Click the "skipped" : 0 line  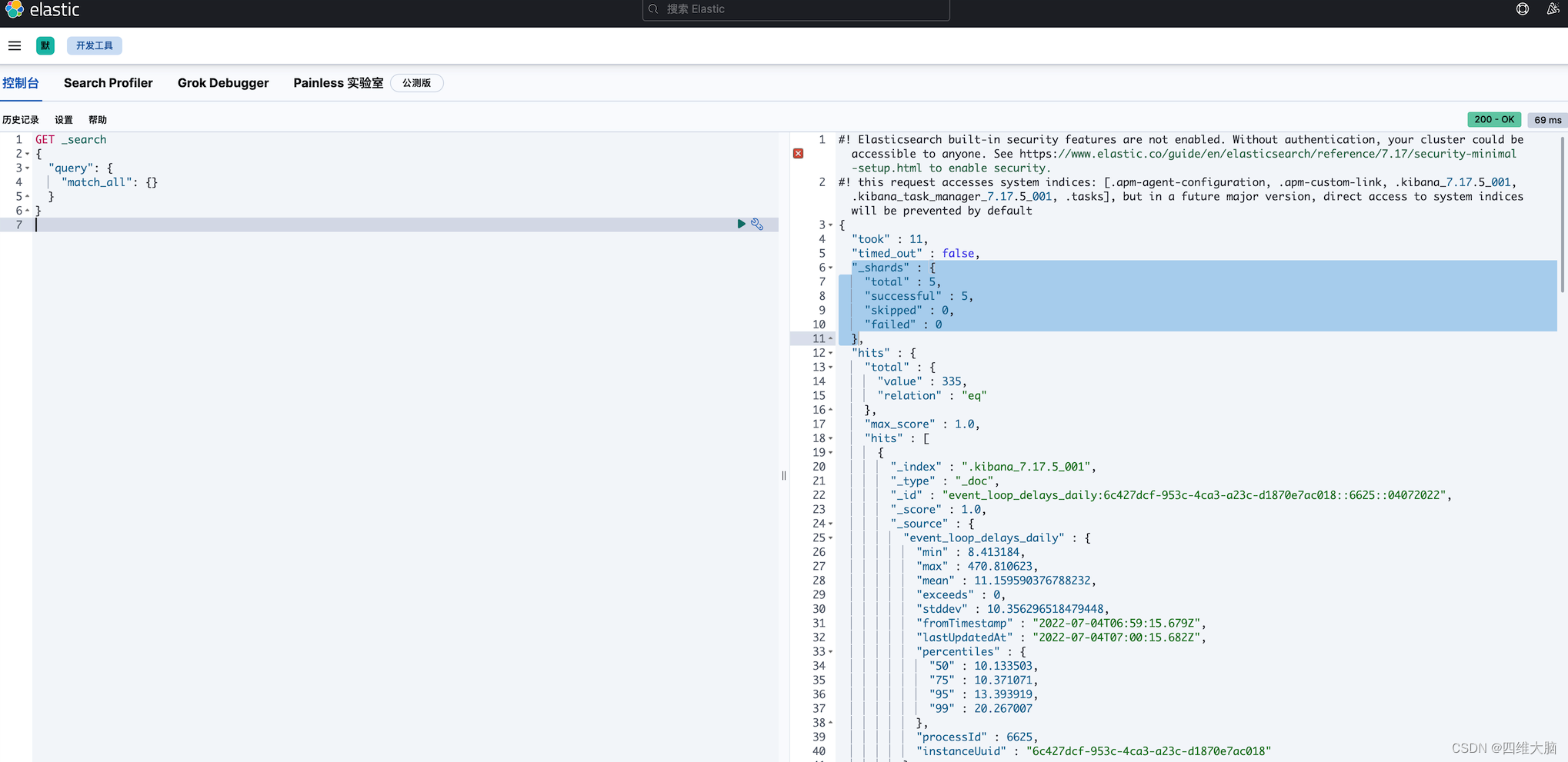(909, 311)
